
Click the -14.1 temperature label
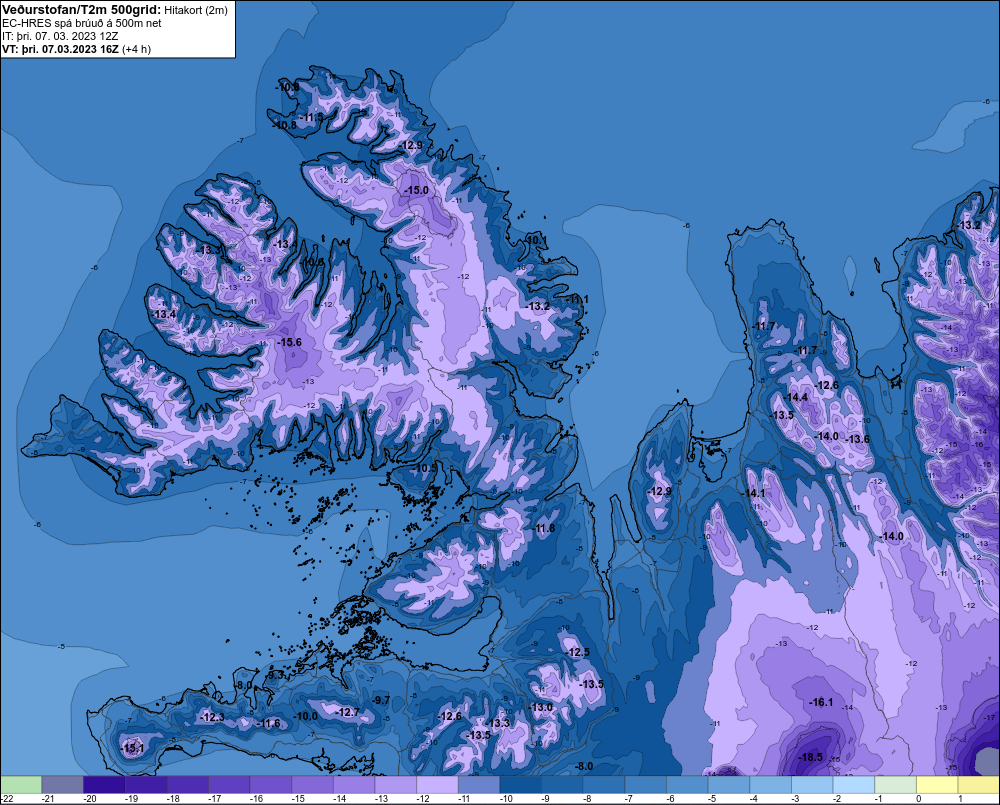click(x=753, y=493)
